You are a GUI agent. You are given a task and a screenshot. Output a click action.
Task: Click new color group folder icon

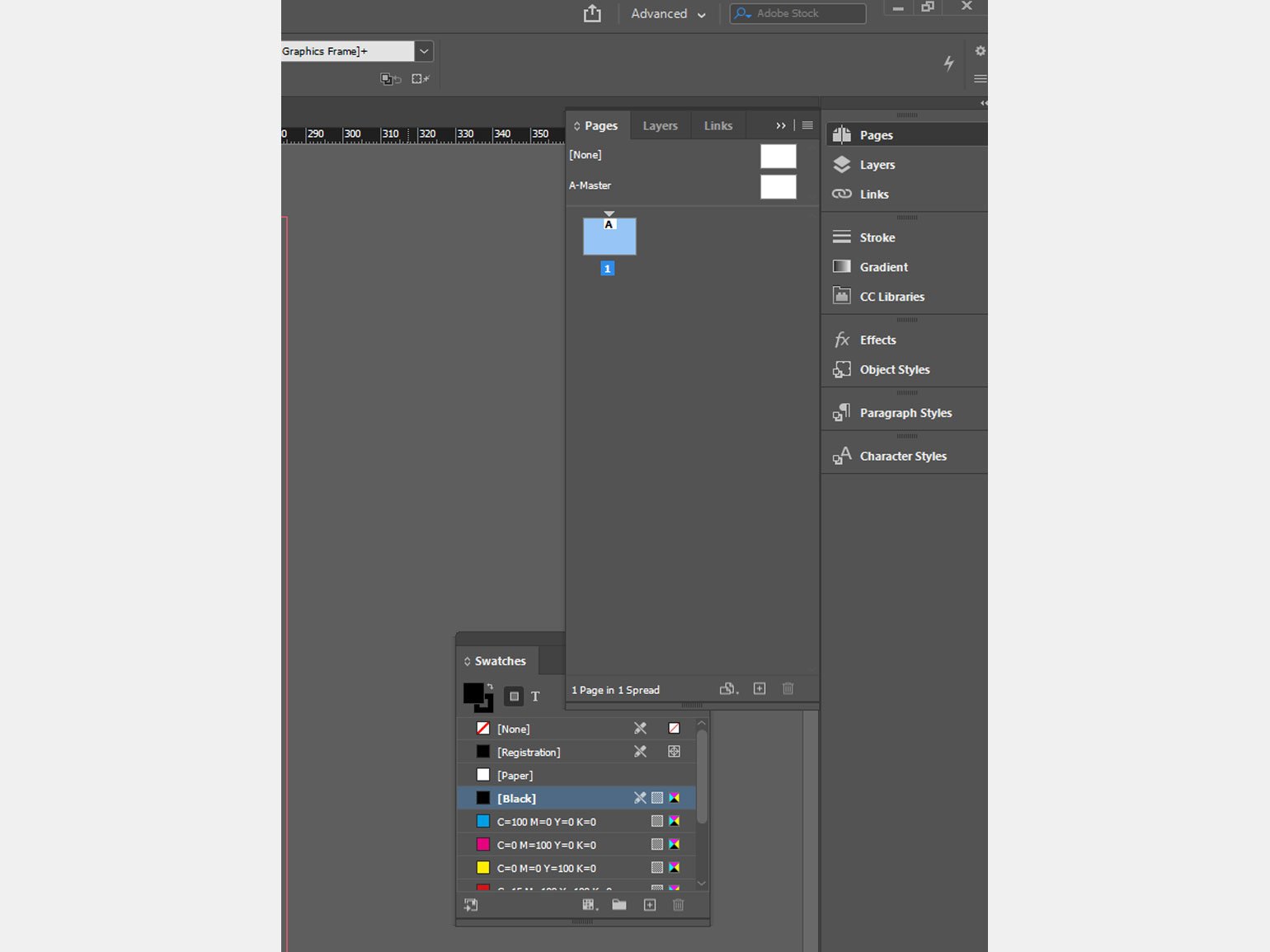[619, 905]
